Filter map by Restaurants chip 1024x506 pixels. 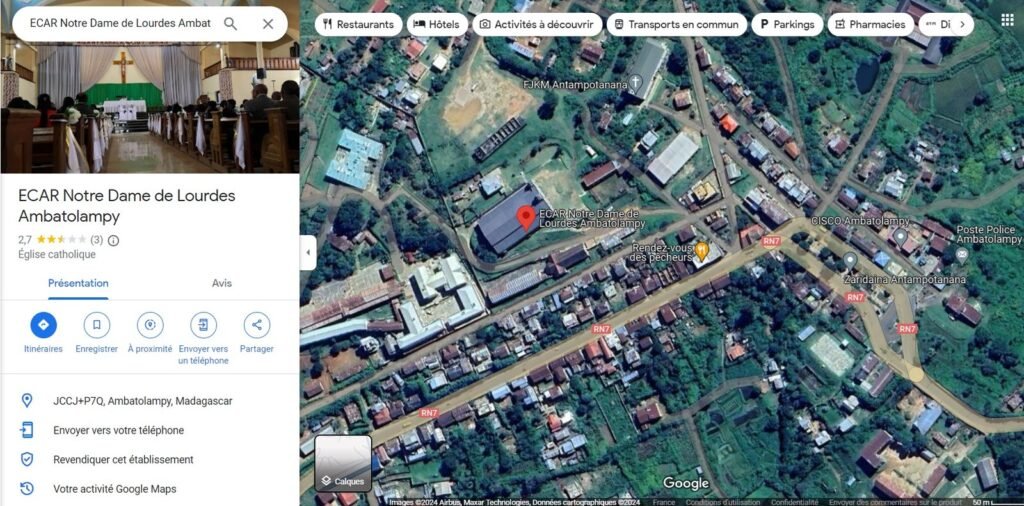358,24
